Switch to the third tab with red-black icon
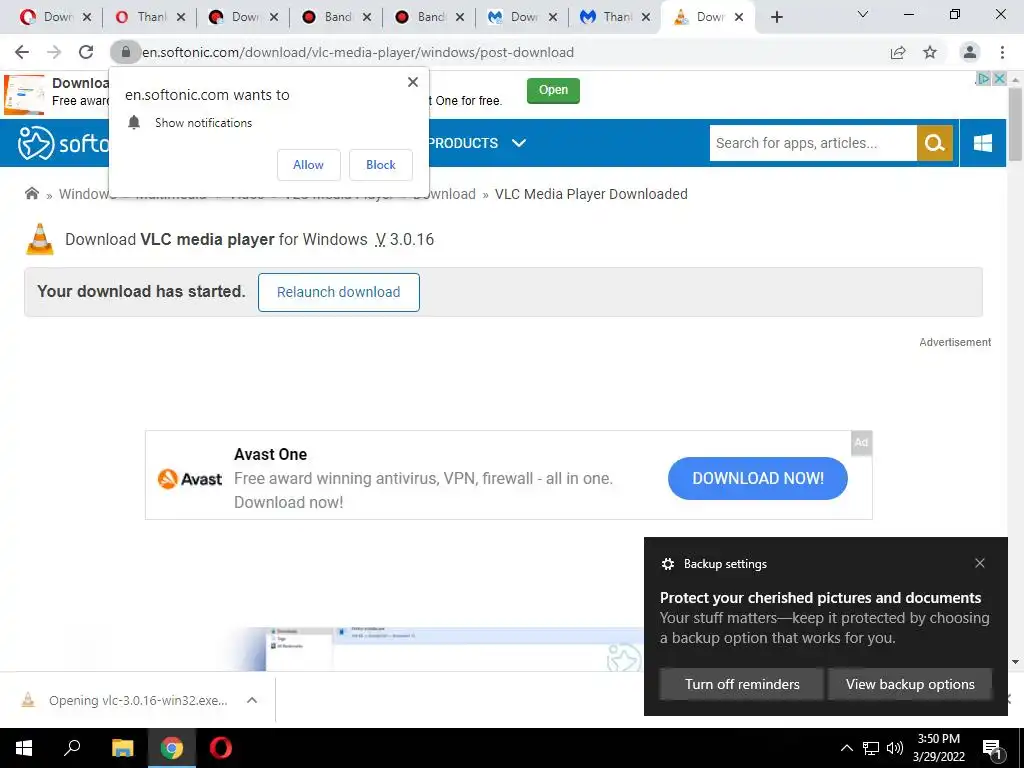The width and height of the screenshot is (1024, 768). click(242, 17)
